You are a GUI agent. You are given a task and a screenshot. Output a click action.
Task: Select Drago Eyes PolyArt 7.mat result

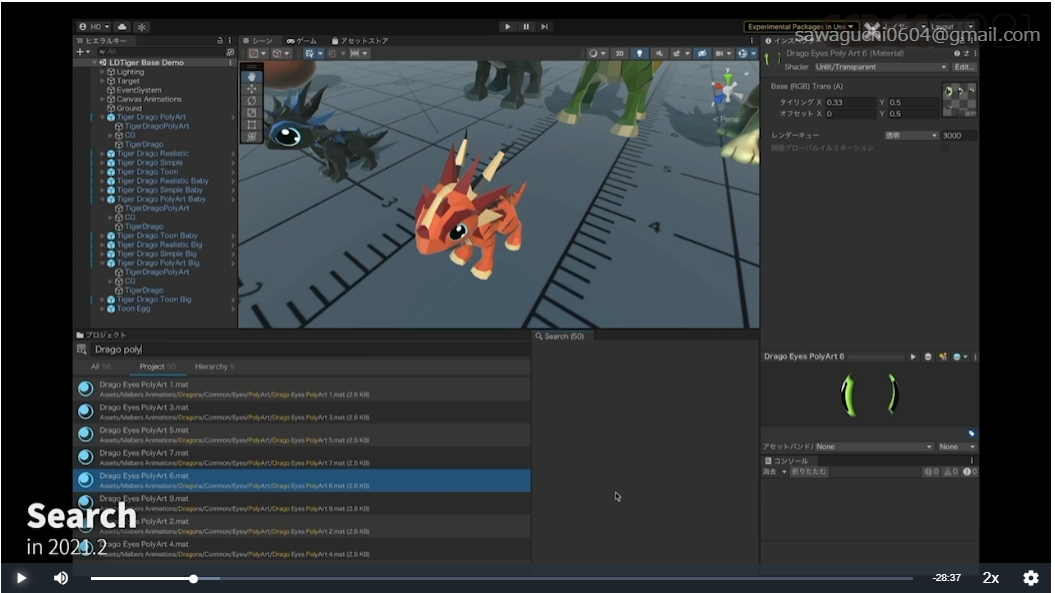[x=301, y=458]
